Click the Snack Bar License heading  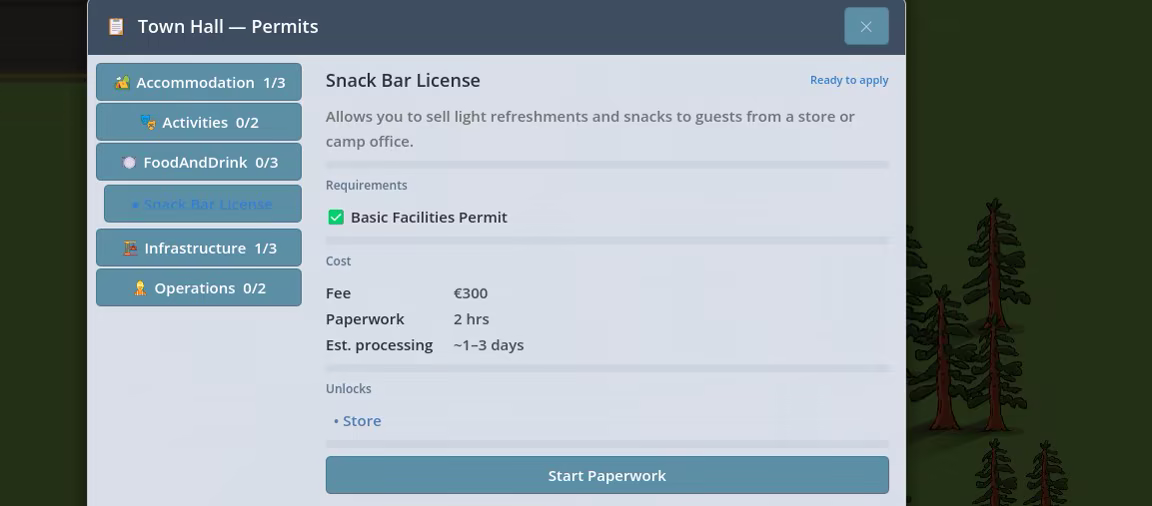403,80
